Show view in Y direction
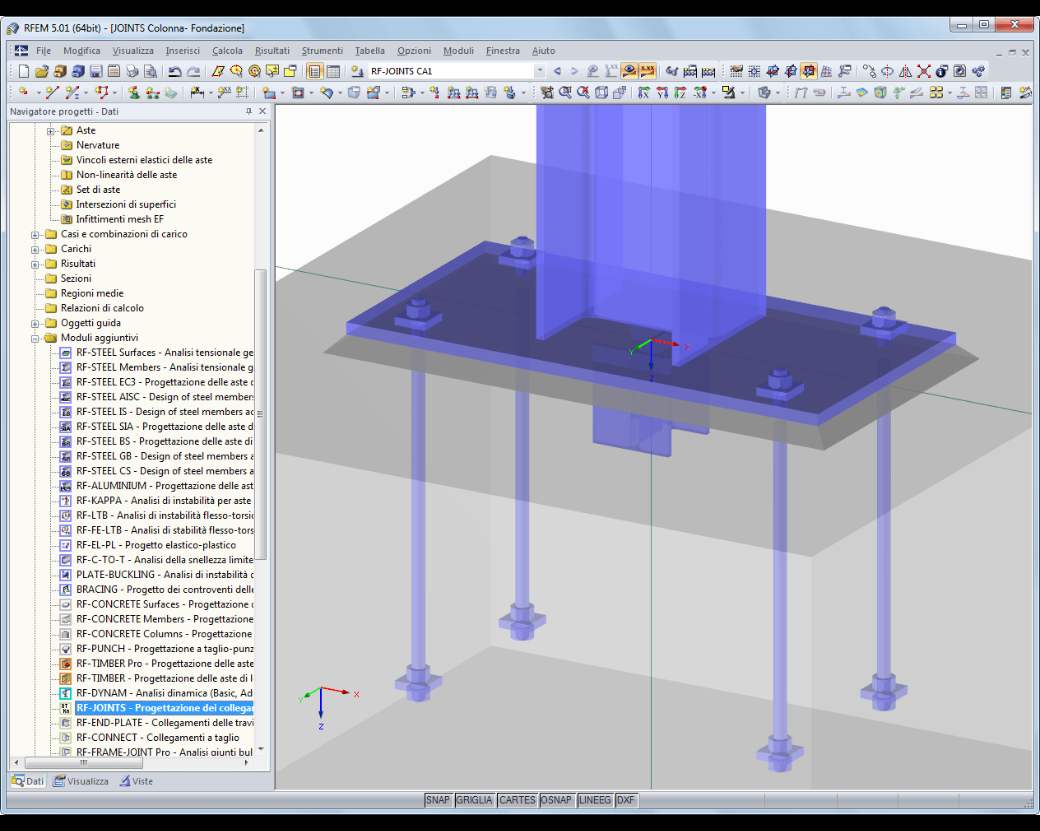Screen dimensions: 1040x831 tap(662, 92)
